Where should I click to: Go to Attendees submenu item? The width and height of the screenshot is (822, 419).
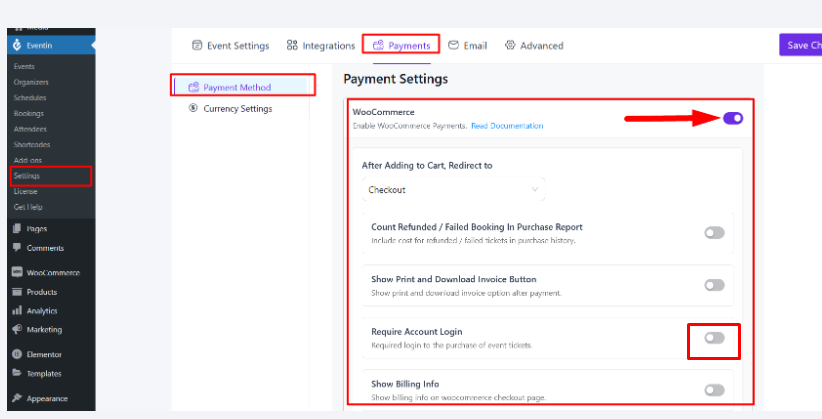(x=30, y=129)
